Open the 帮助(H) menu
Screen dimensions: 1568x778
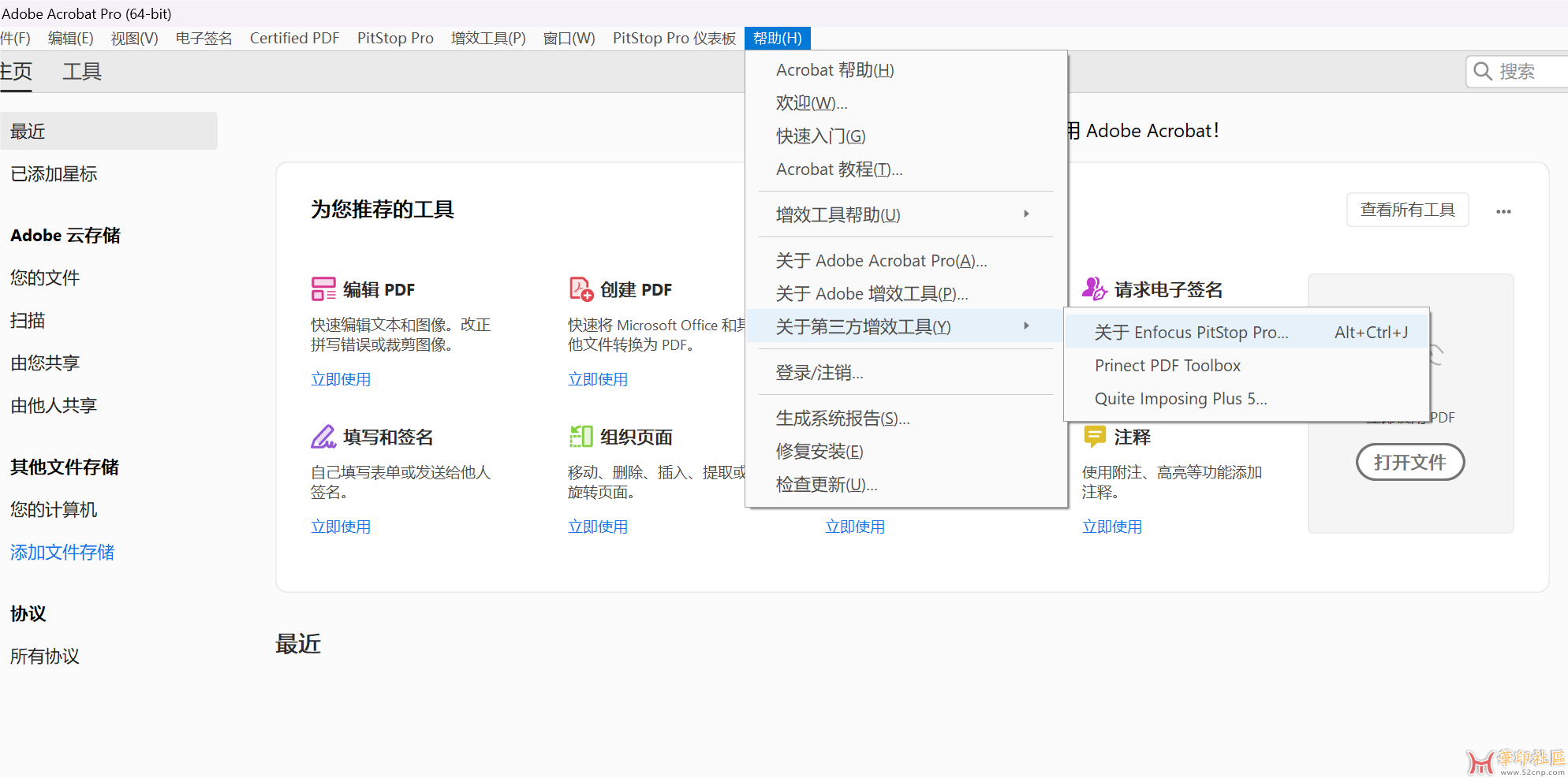[x=777, y=39]
